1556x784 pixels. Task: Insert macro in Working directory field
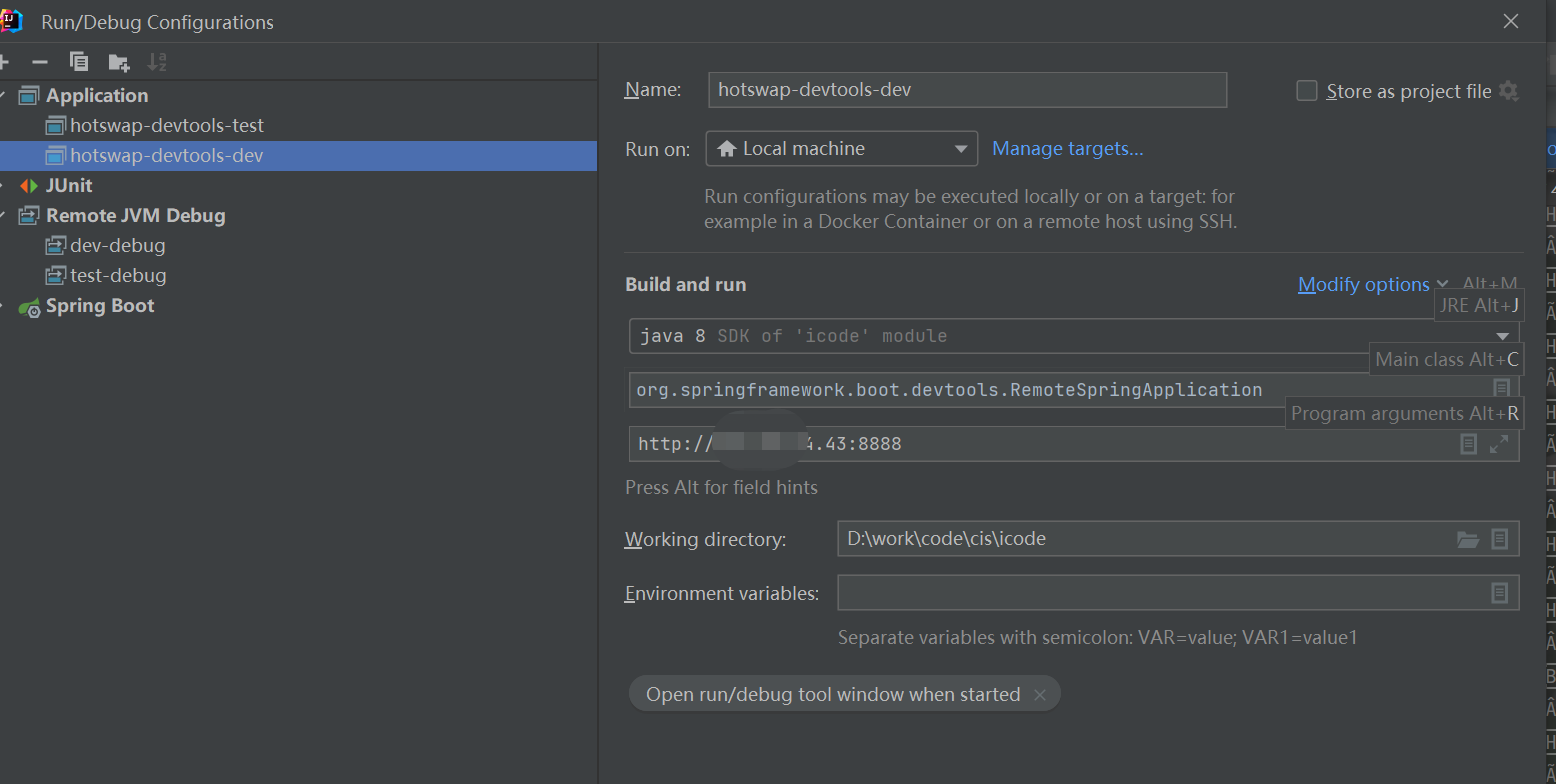click(1500, 539)
